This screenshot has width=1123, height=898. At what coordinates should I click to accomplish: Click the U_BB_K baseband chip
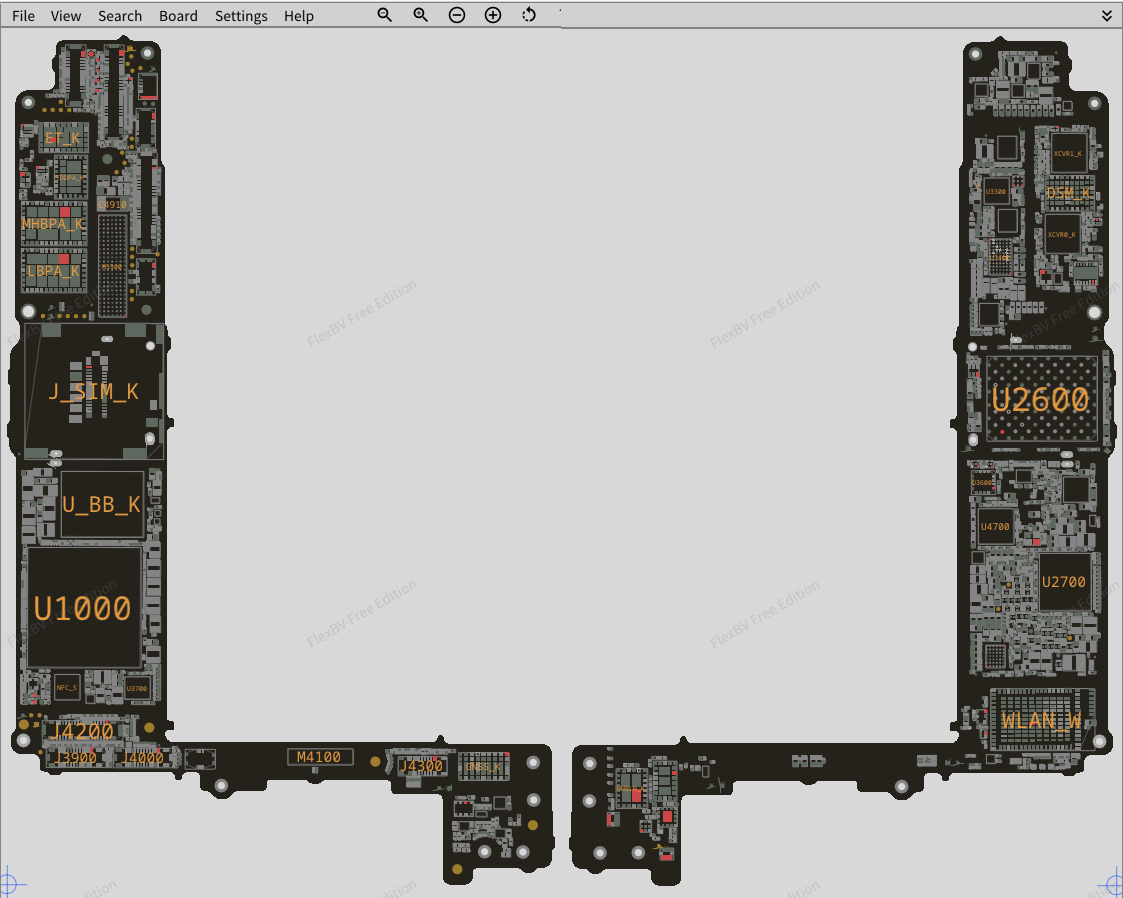point(101,505)
